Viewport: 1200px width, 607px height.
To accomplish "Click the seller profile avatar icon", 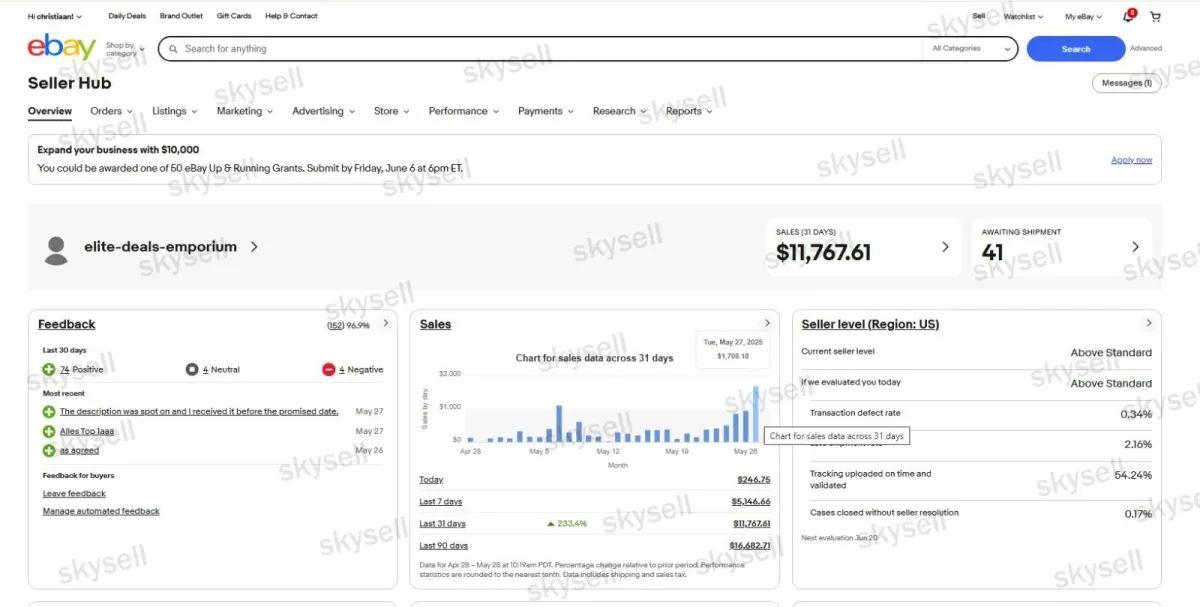I will click(x=56, y=250).
